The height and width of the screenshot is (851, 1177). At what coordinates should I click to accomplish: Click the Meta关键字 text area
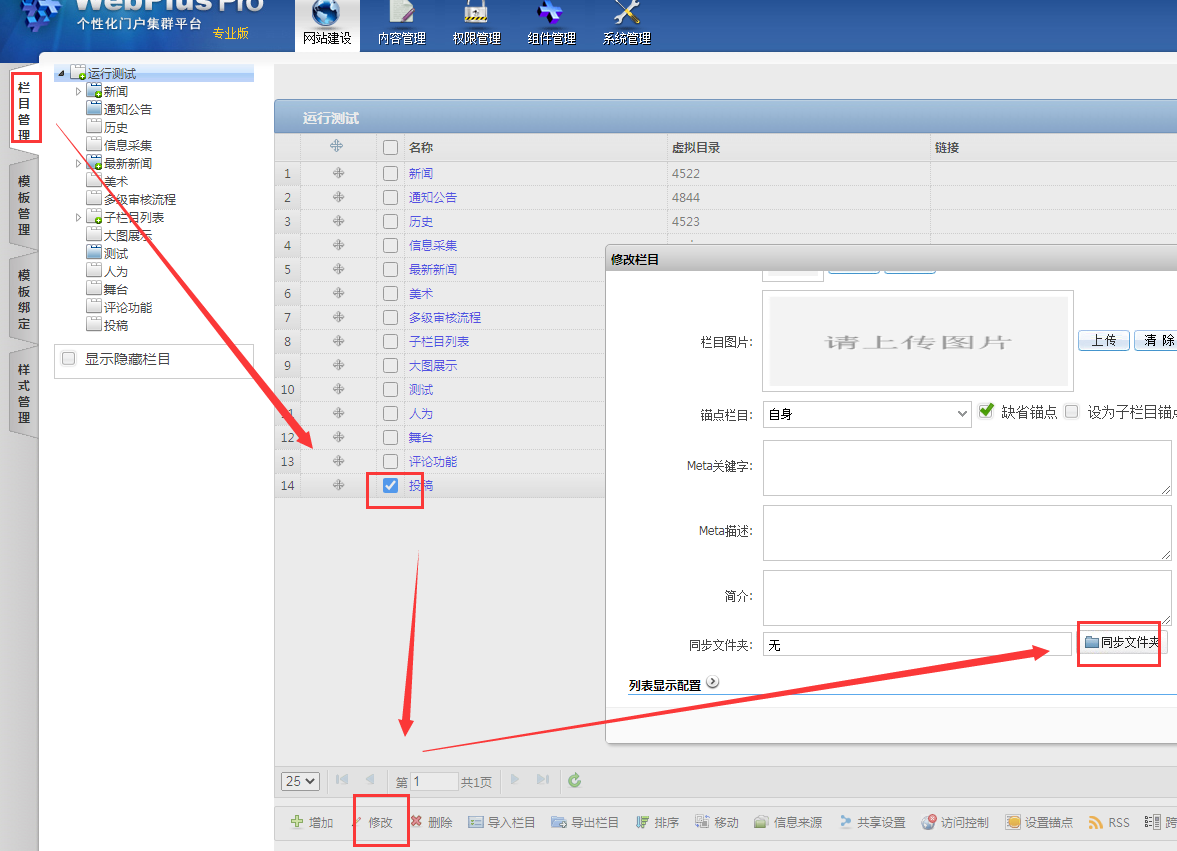pyautogui.click(x=966, y=468)
